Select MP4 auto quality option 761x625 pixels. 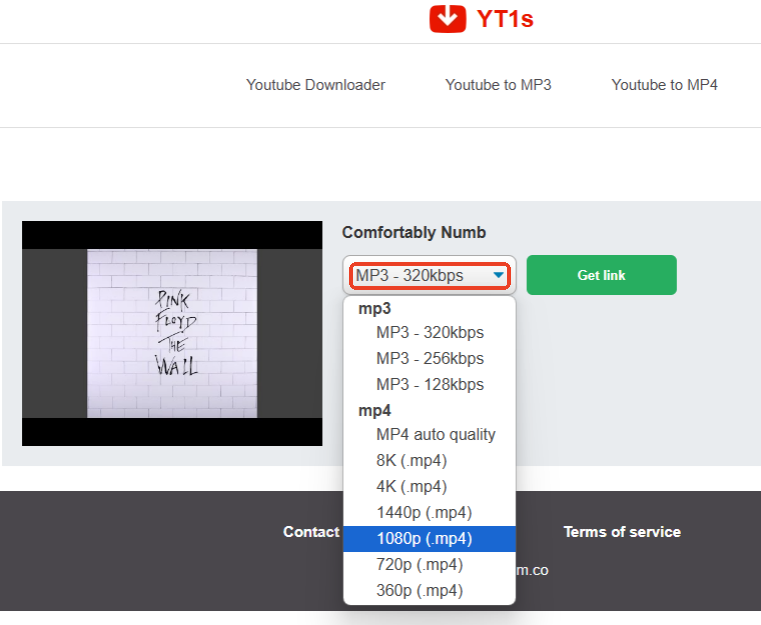pyautogui.click(x=436, y=435)
